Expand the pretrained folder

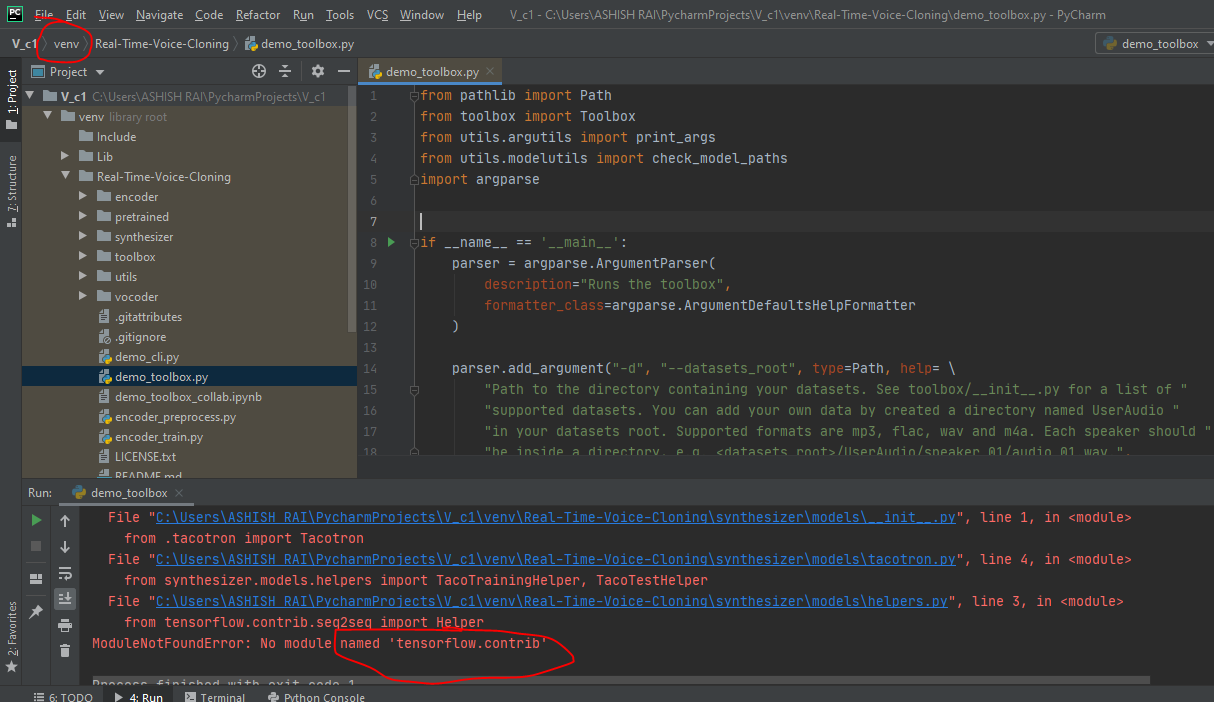click(84, 217)
